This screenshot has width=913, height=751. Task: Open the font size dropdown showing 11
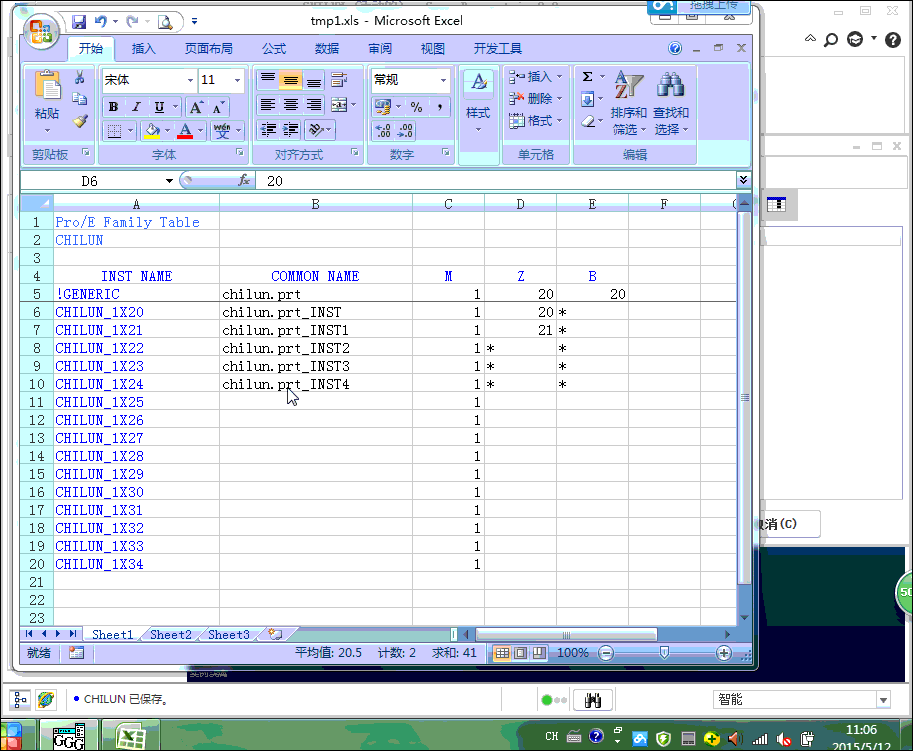coord(237,80)
